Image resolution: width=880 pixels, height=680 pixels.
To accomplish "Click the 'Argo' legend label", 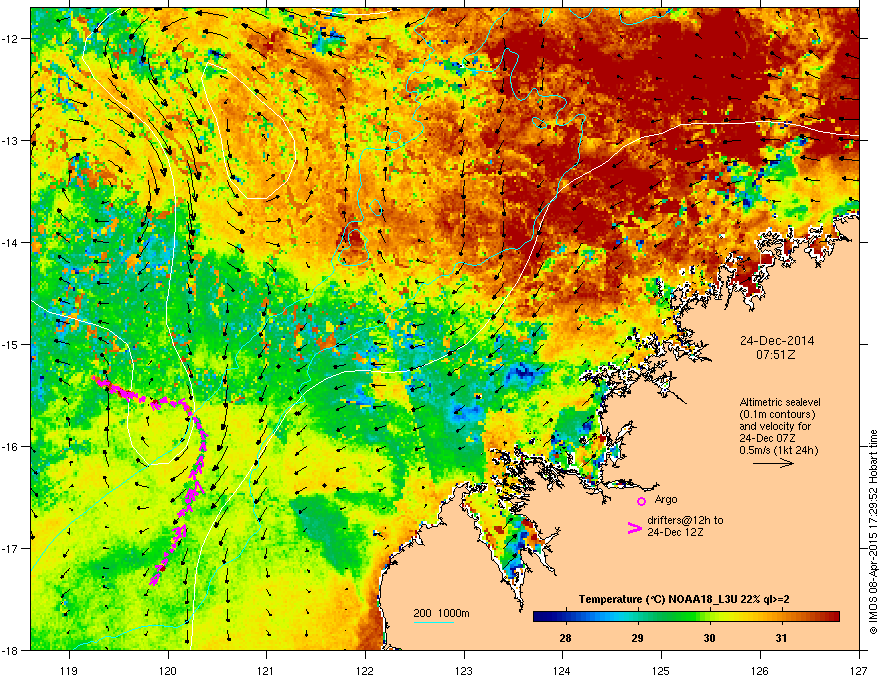I will pyautogui.click(x=666, y=499).
